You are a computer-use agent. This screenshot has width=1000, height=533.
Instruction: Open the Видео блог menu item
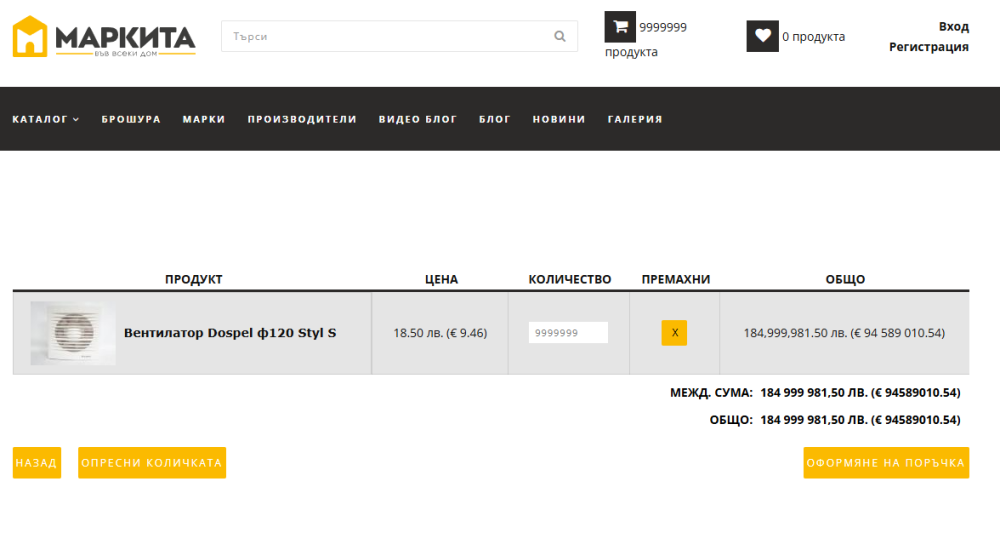417,119
